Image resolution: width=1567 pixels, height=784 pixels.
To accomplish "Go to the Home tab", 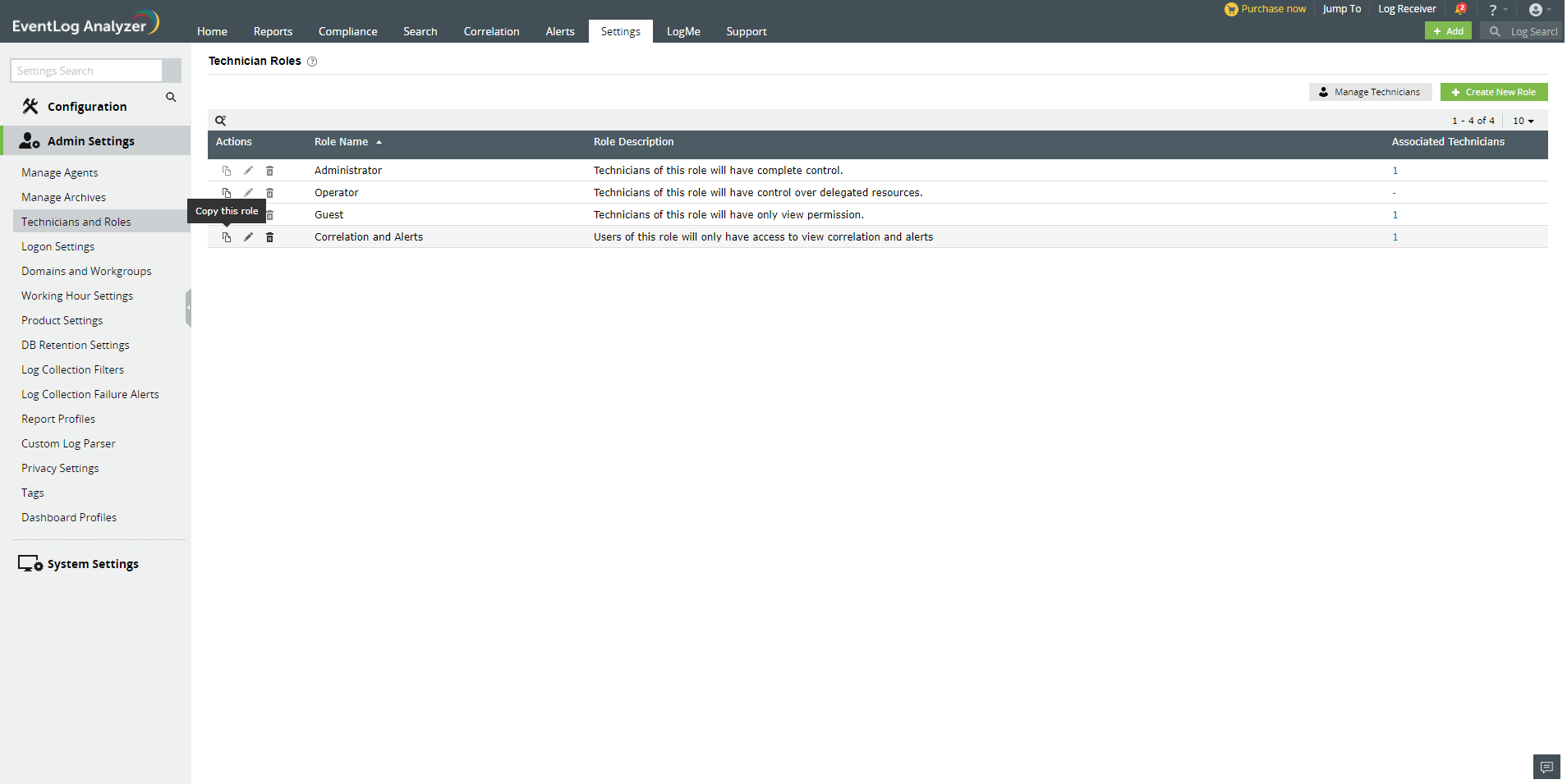I will click(x=212, y=31).
